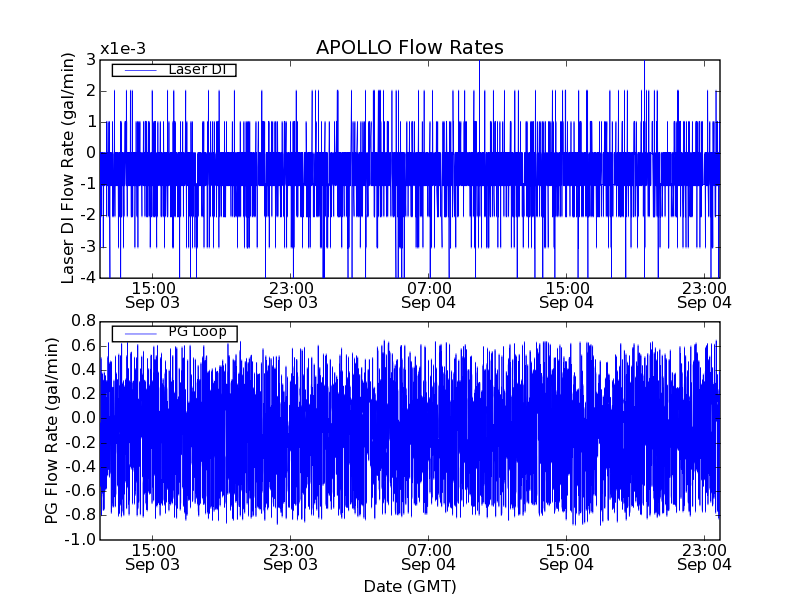Select the "-1.0" y-axis tick on bottom plot
Viewport: 800px width, 600px height.
pos(80,539)
